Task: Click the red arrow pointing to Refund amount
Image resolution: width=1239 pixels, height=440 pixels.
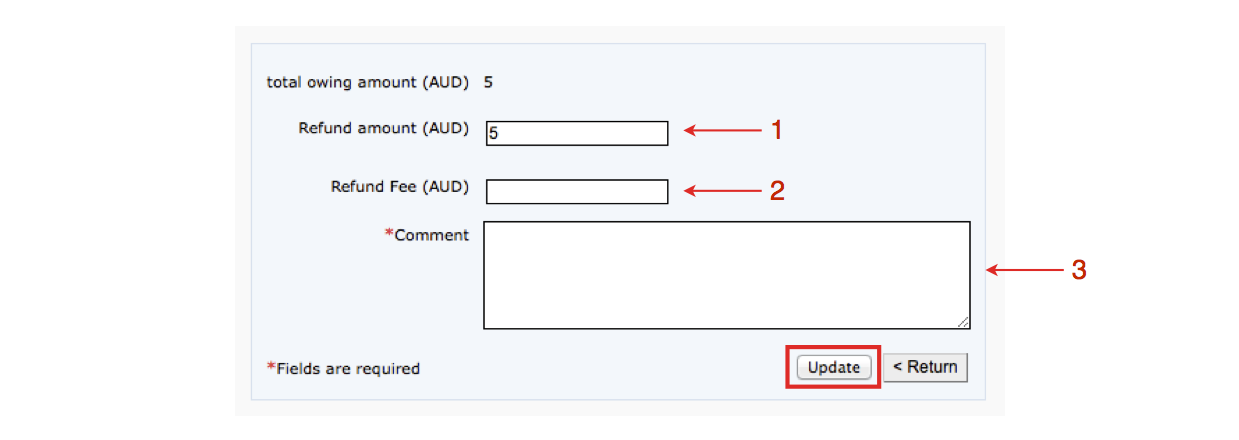Action: [x=722, y=130]
